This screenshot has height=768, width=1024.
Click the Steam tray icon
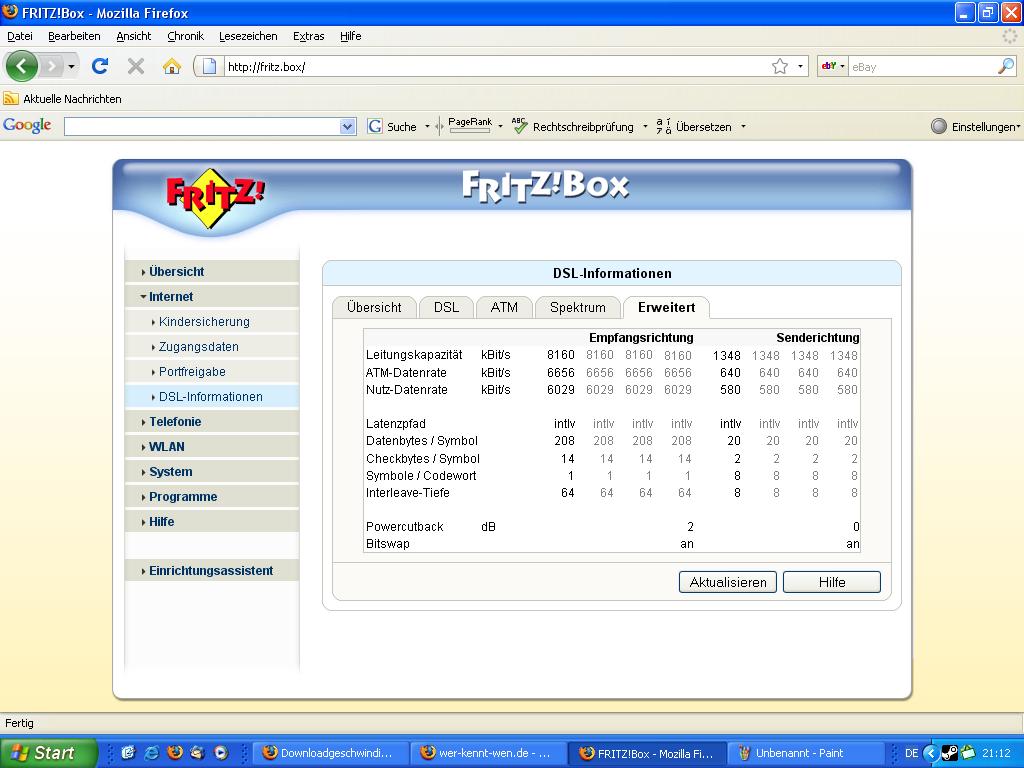click(x=950, y=753)
